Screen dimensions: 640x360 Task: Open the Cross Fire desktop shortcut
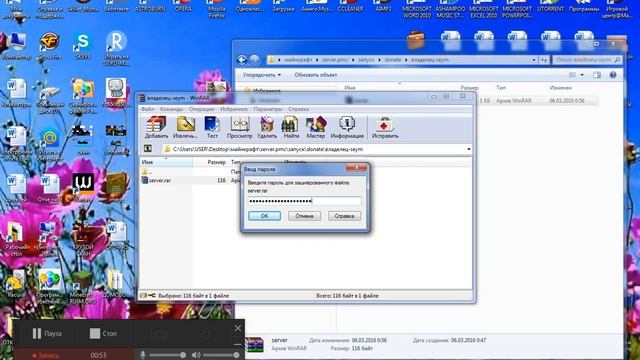[x=50, y=46]
